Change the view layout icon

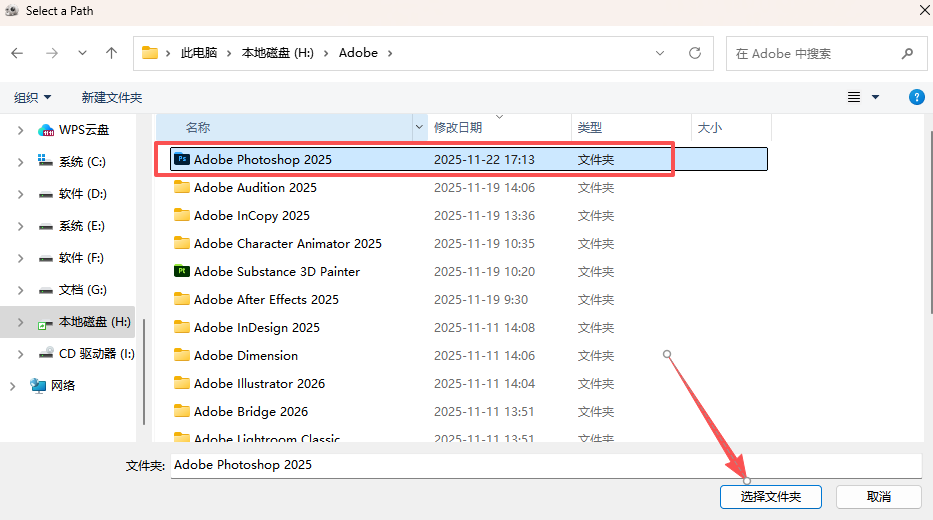(x=854, y=97)
